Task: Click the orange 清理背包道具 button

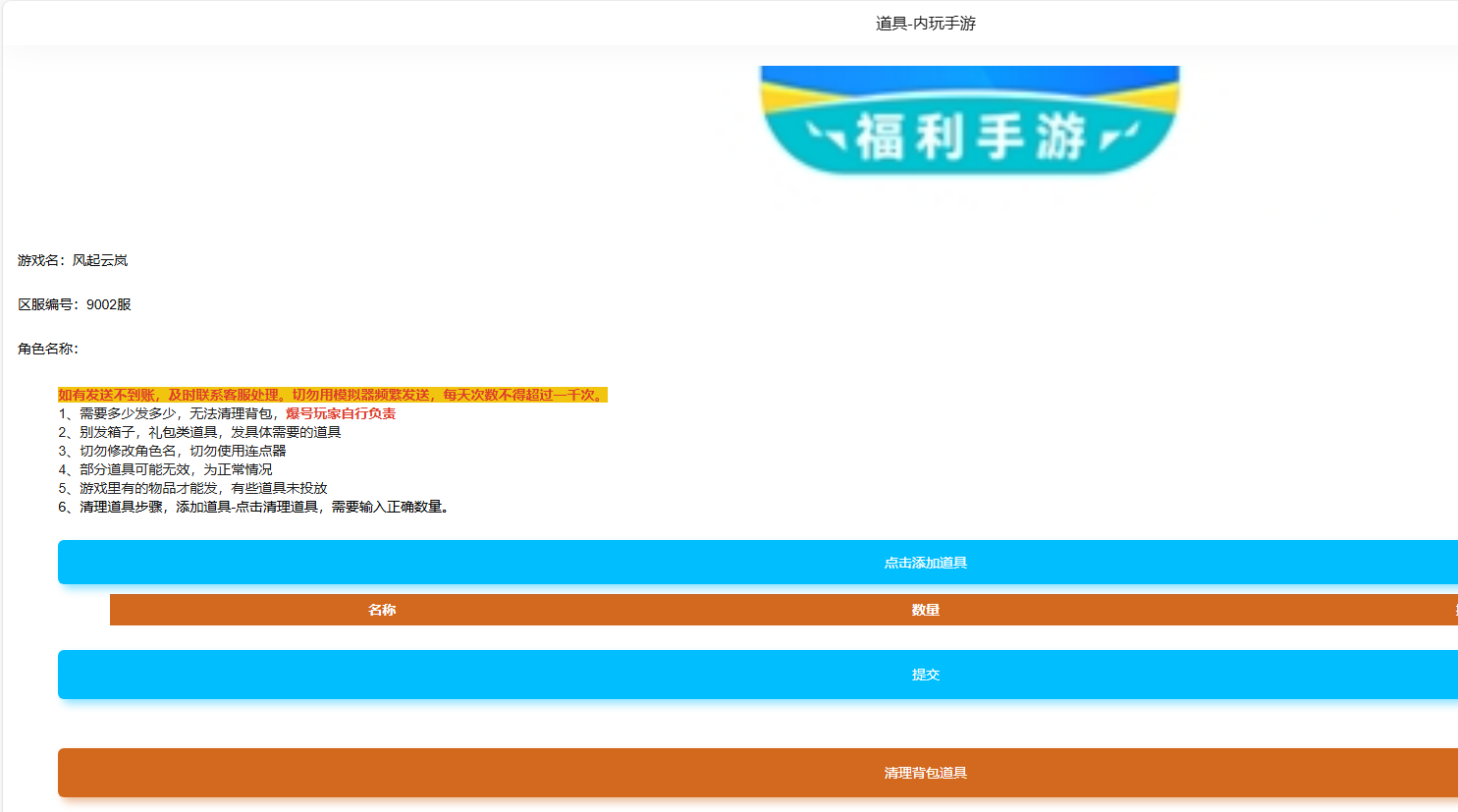Action: coord(925,773)
